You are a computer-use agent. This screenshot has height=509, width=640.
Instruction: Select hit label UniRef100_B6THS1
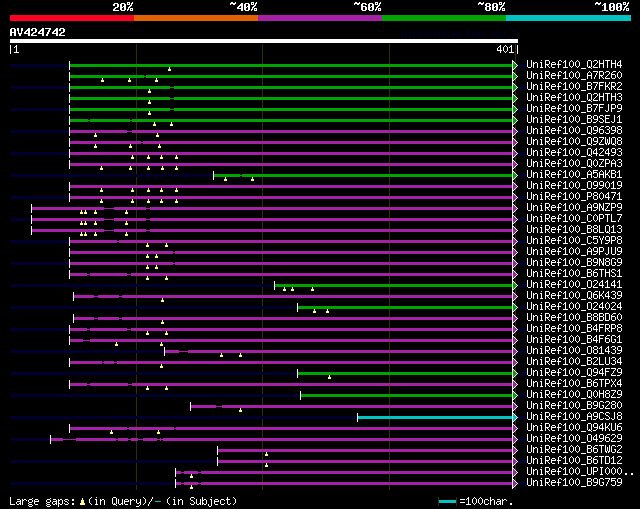pyautogui.click(x=574, y=274)
